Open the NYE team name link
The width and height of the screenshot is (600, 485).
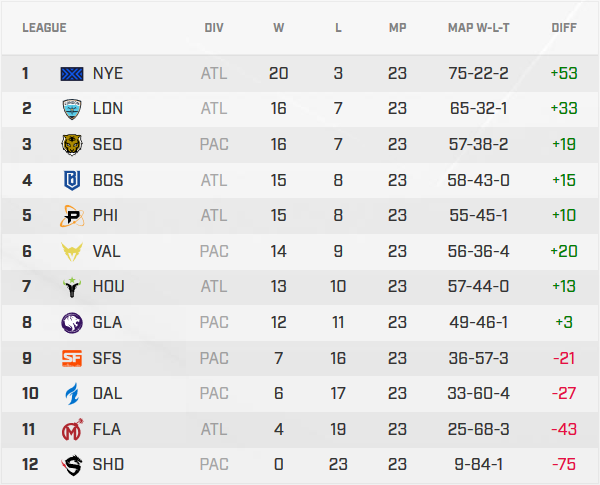tap(108, 73)
